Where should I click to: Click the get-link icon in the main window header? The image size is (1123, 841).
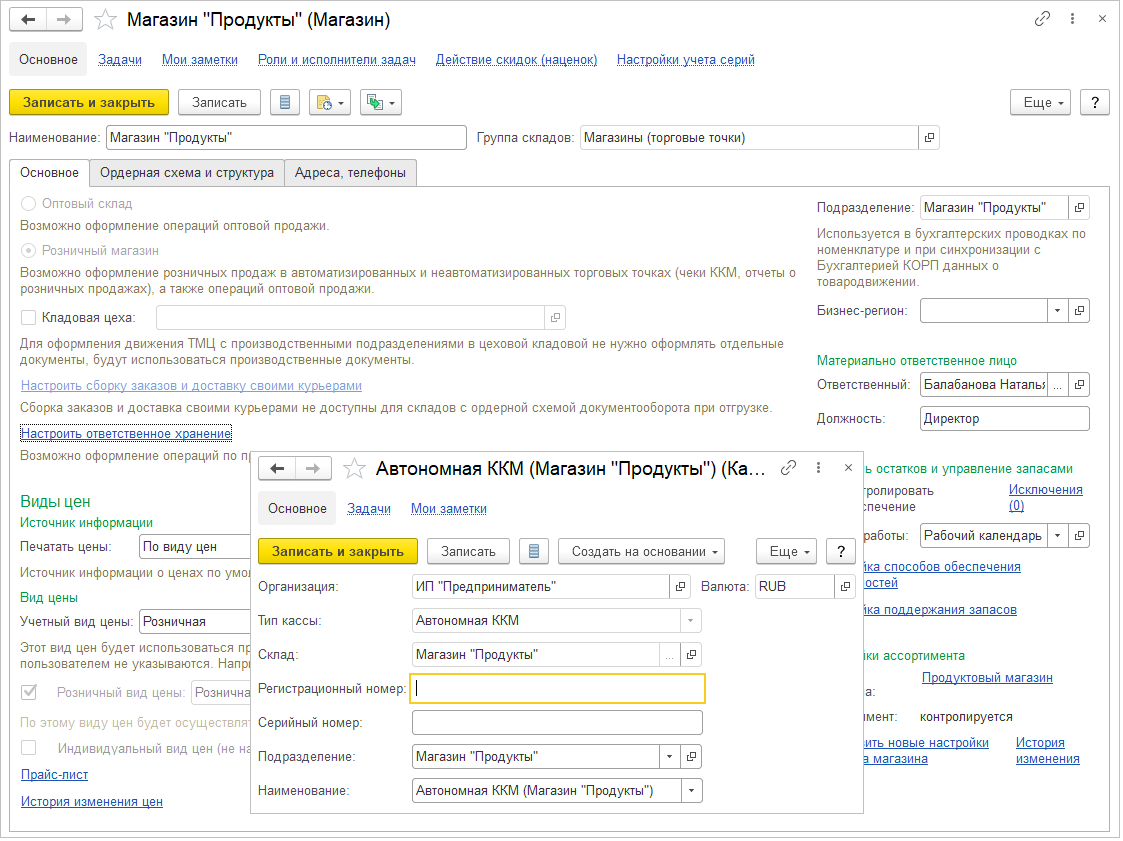[x=1044, y=20]
